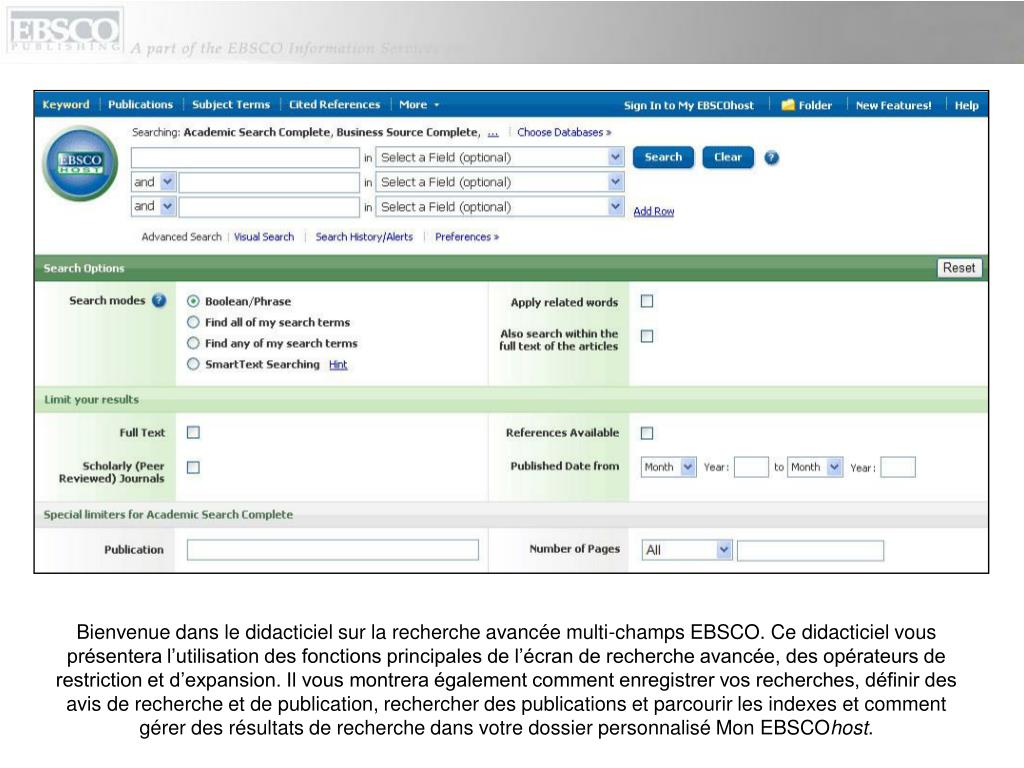Check References Available box
This screenshot has height=768, width=1024.
647,433
